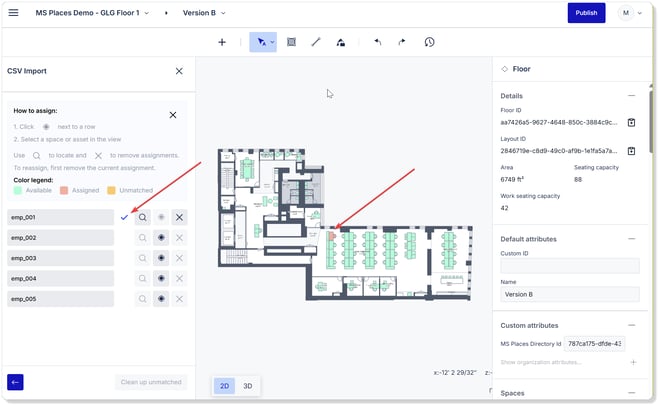This screenshot has width=658, height=405.
Task: Locate emp_001 using its magnifier icon
Action: [143, 217]
